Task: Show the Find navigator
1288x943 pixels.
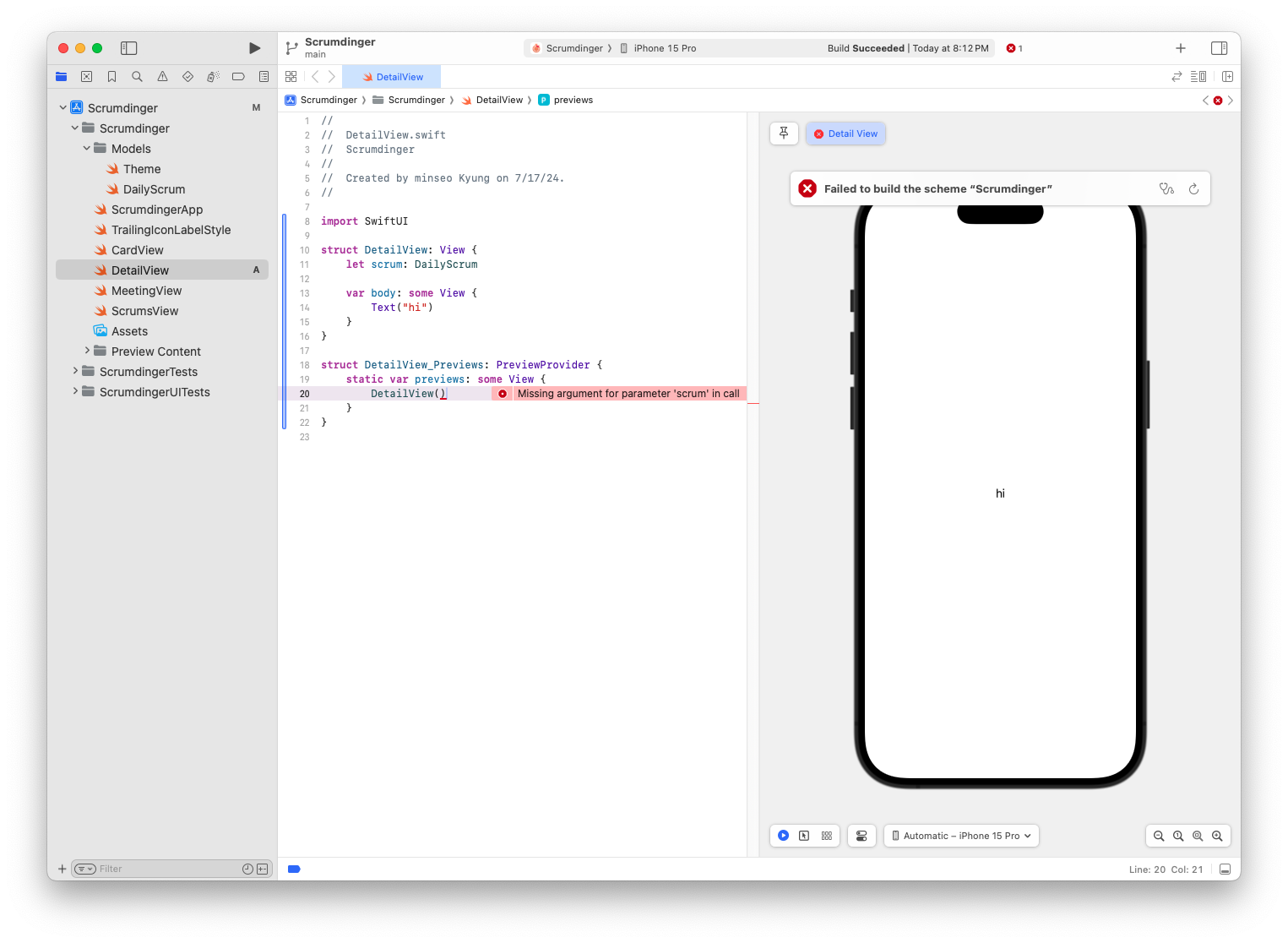Action: click(x=137, y=76)
